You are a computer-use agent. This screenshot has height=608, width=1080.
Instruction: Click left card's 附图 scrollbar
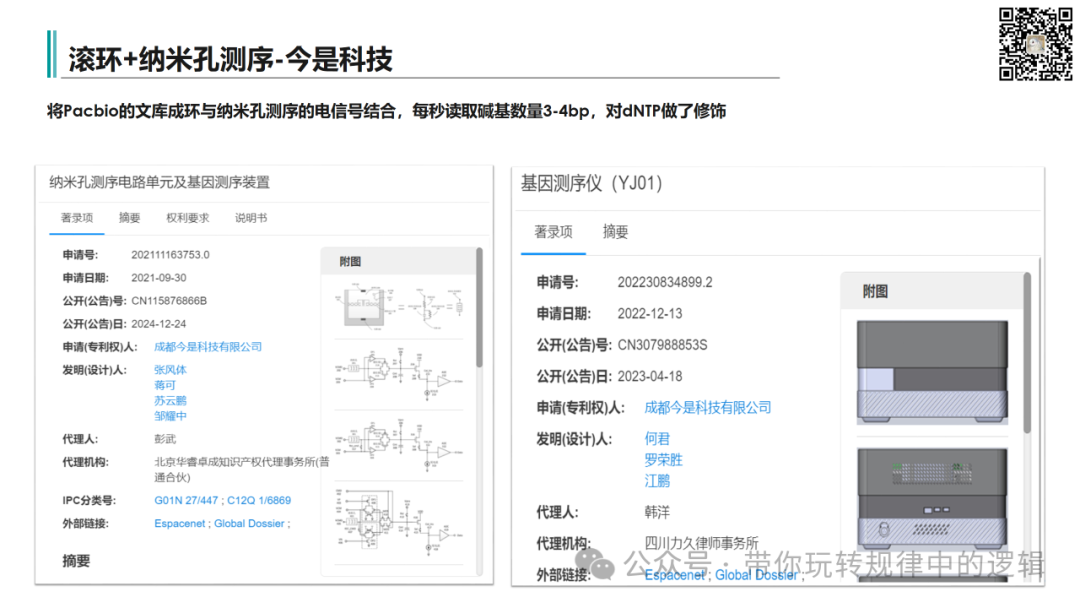[x=479, y=308]
